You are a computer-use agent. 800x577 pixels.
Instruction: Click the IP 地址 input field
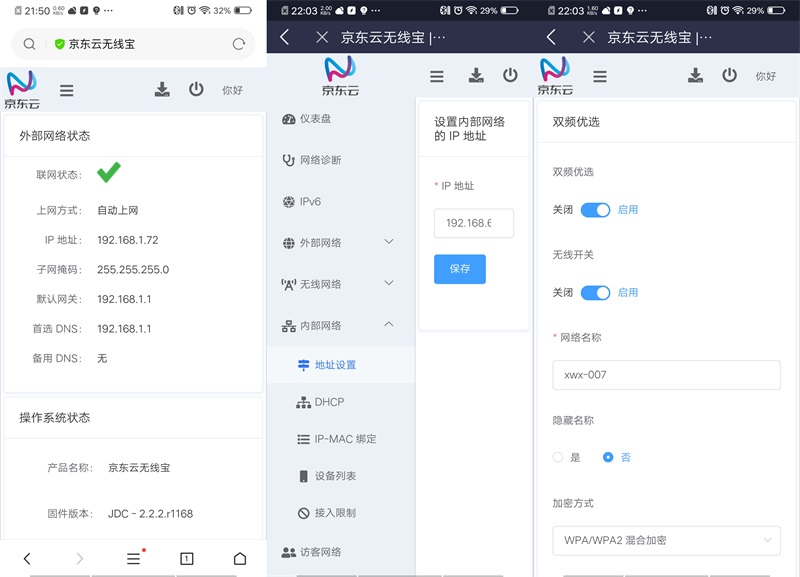click(x=473, y=223)
